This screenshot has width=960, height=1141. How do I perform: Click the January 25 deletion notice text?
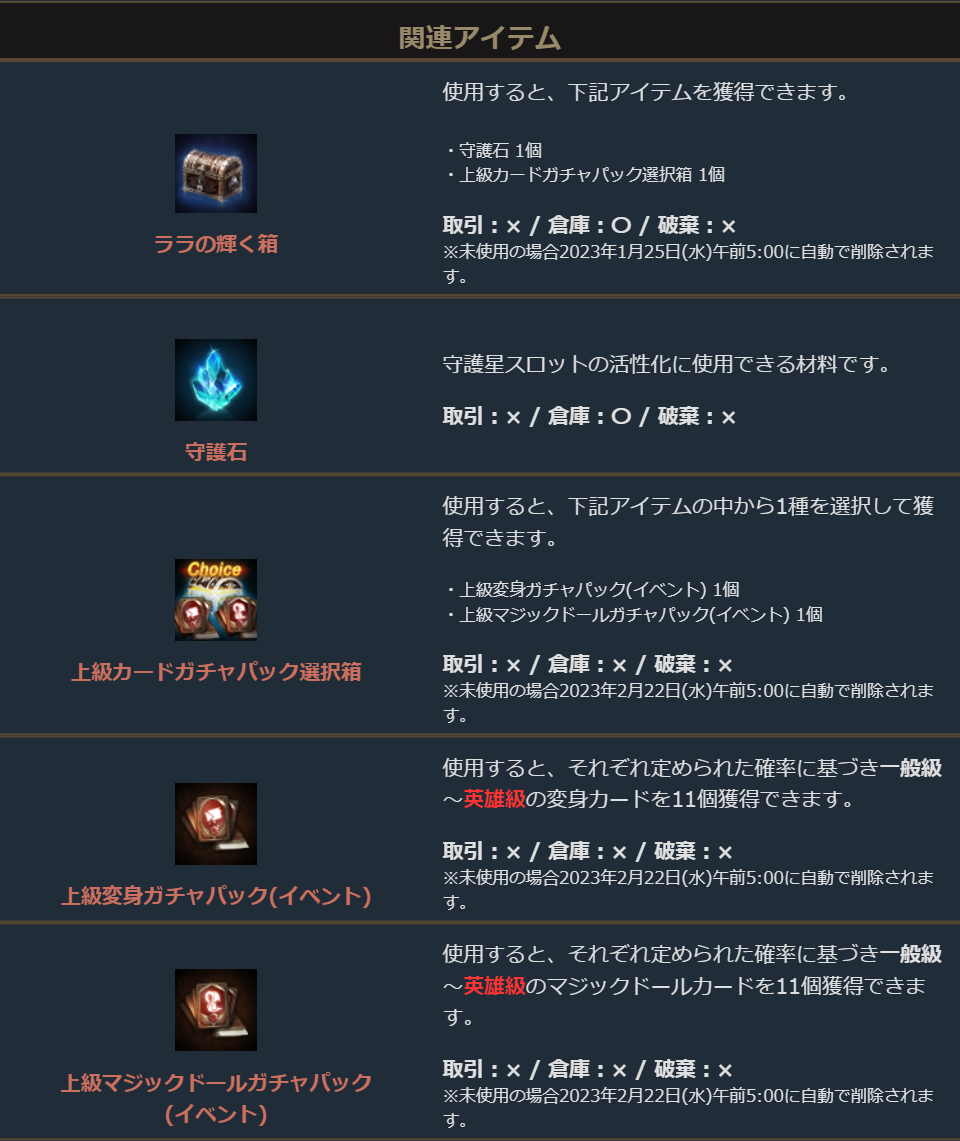689,263
